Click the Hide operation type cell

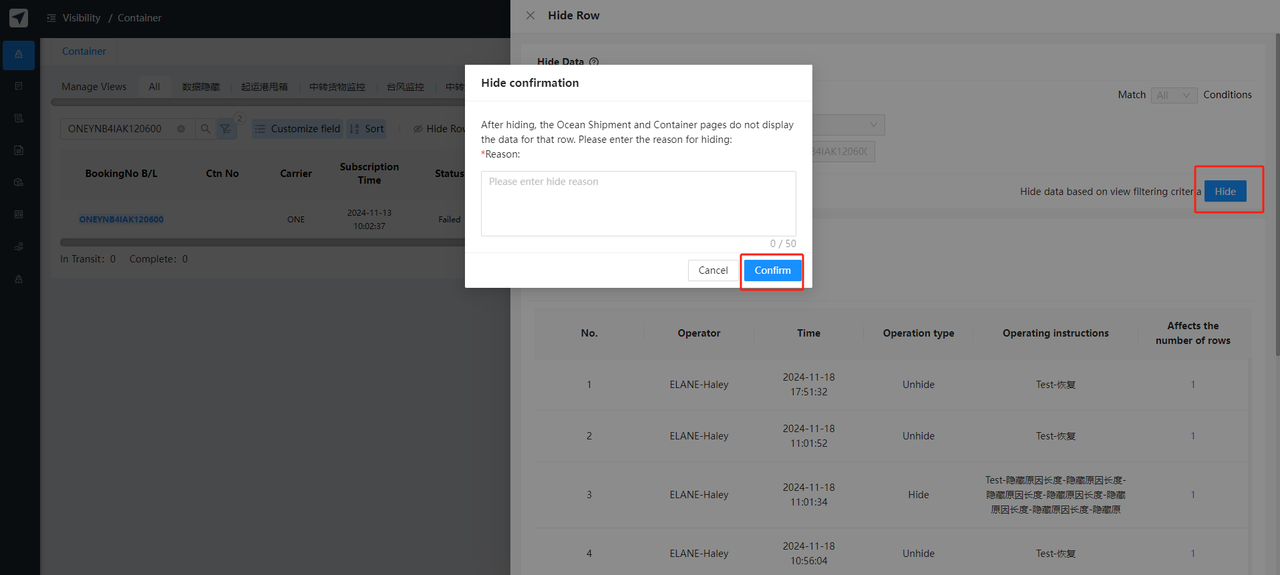(918, 494)
